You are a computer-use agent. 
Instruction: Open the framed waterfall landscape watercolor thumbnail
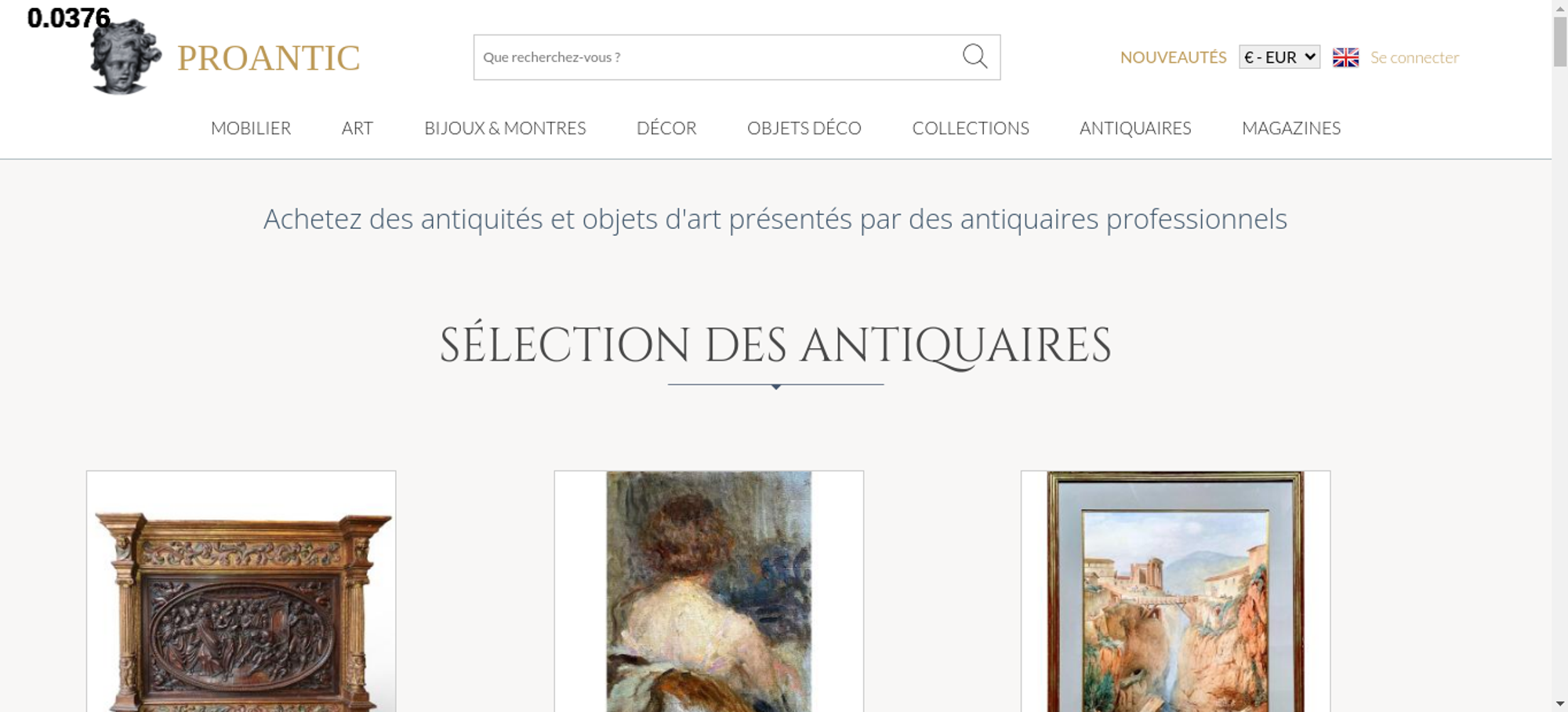(1175, 591)
